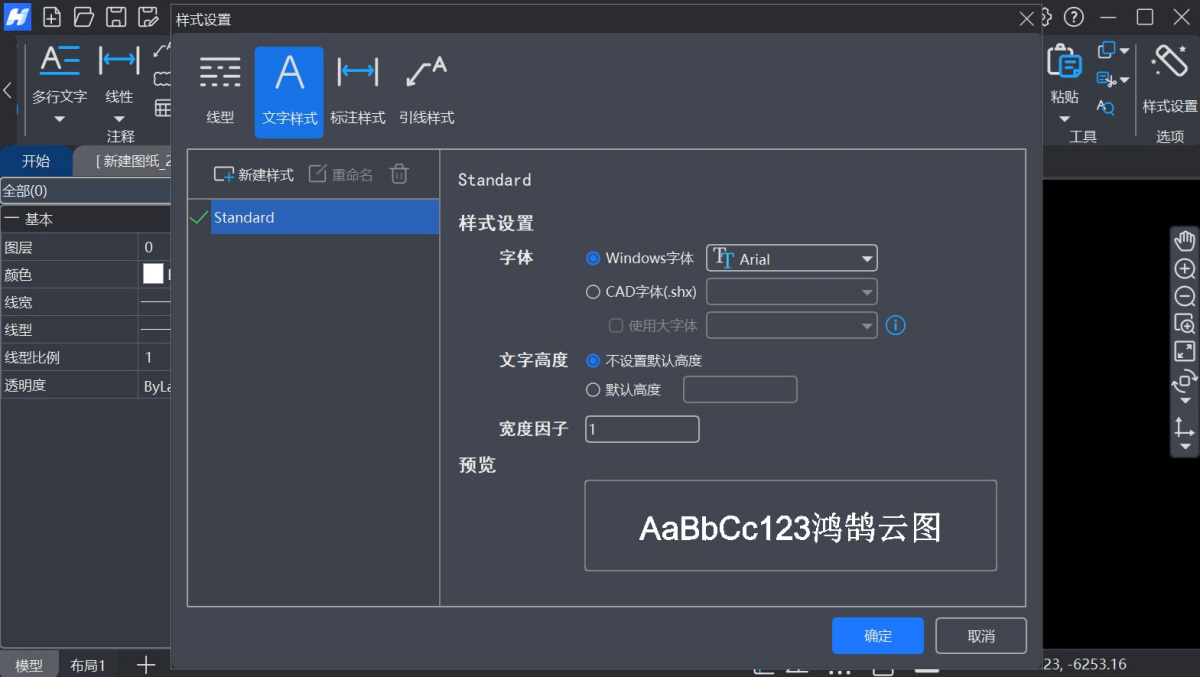The width and height of the screenshot is (1200, 677).
Task: Click the delete style trash icon
Action: (399, 174)
